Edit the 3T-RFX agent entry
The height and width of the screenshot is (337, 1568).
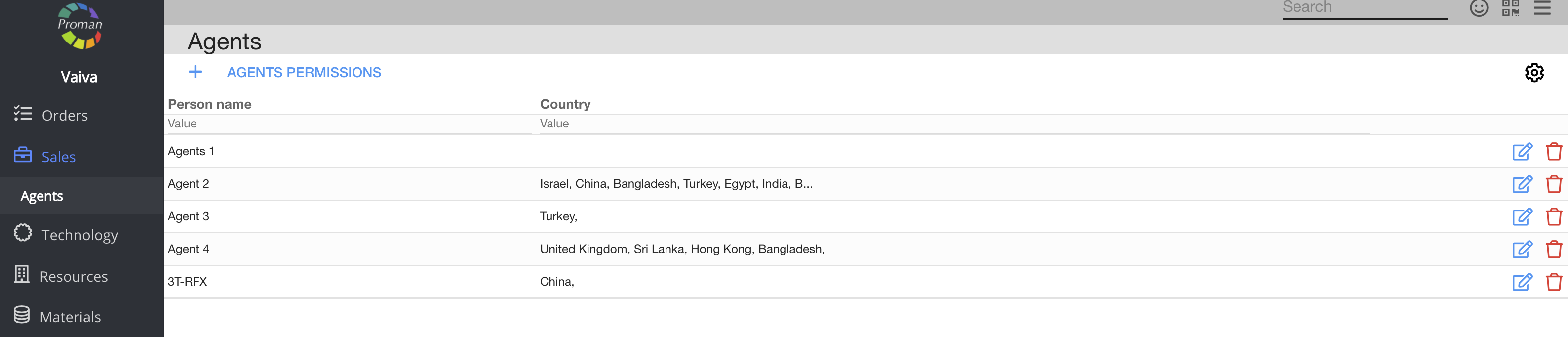point(1522,282)
